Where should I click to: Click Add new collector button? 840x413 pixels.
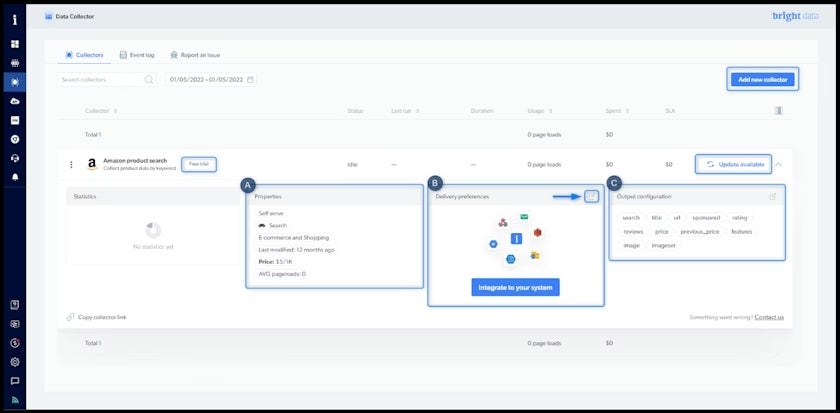762,79
